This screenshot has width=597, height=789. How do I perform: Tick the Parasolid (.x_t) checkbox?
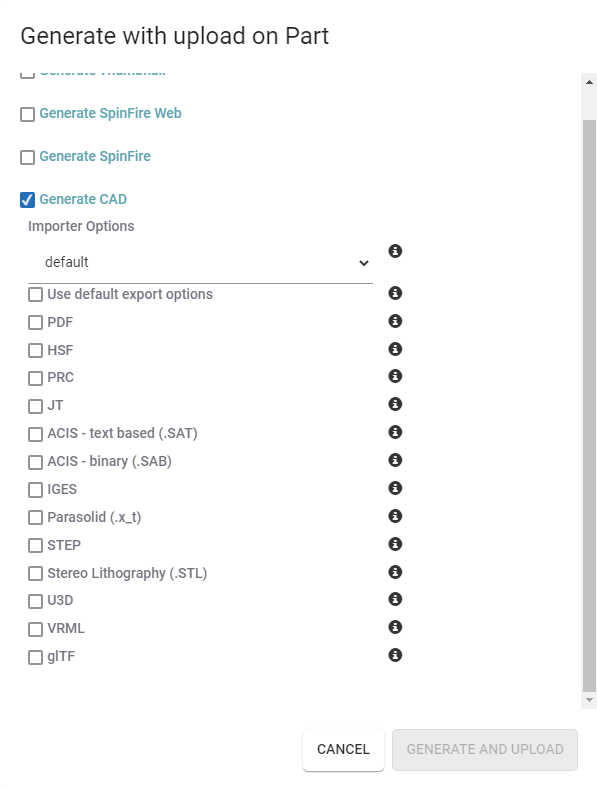tap(35, 517)
